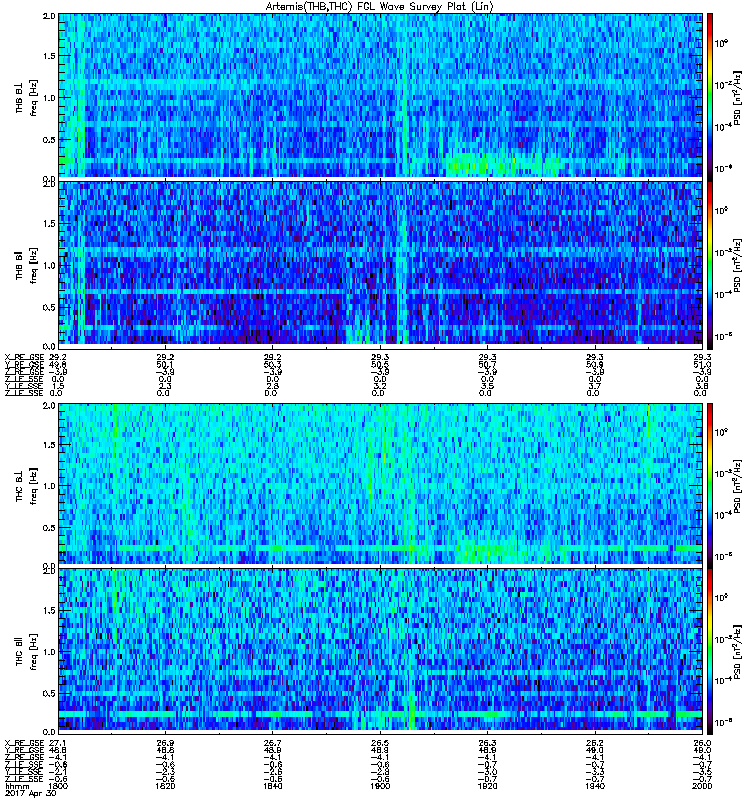This screenshot has height=800, width=750.
Task: Click the '1900' time tick label
Action: pyautogui.click(x=380, y=786)
